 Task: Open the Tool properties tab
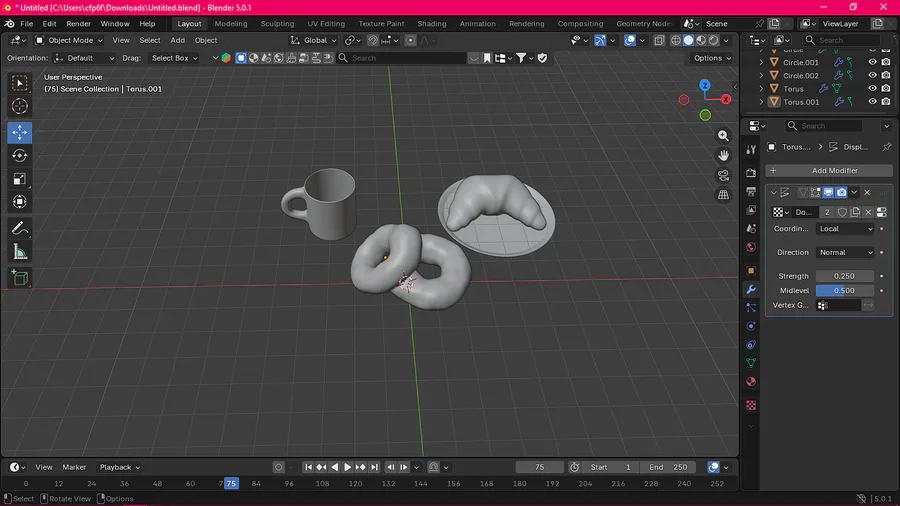point(751,150)
